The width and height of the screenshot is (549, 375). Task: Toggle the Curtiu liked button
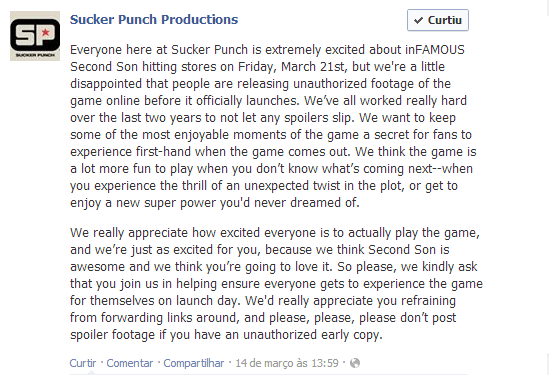pyautogui.click(x=438, y=20)
